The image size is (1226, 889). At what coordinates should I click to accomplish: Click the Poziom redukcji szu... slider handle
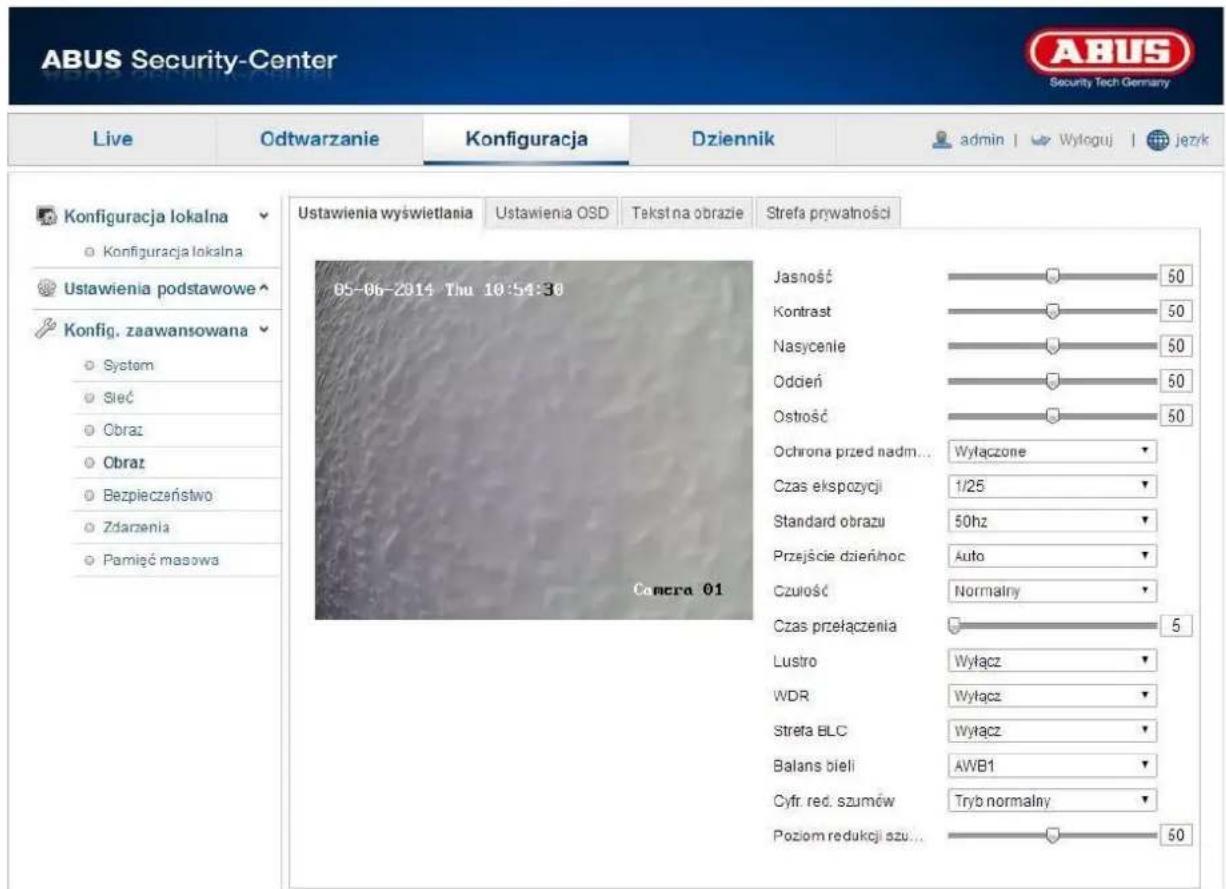pos(1052,836)
